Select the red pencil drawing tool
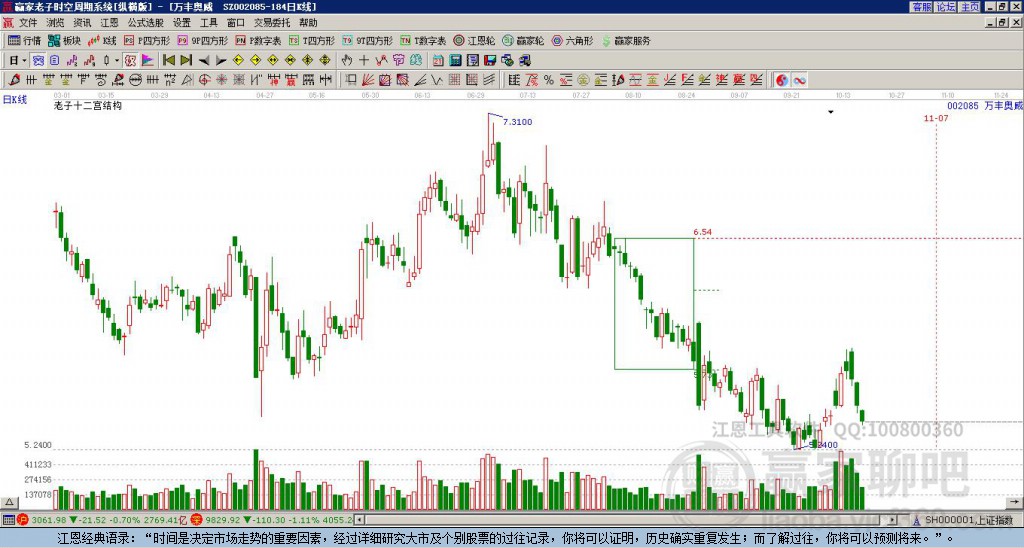Screen dimensions: 1024x548 (x=14, y=80)
